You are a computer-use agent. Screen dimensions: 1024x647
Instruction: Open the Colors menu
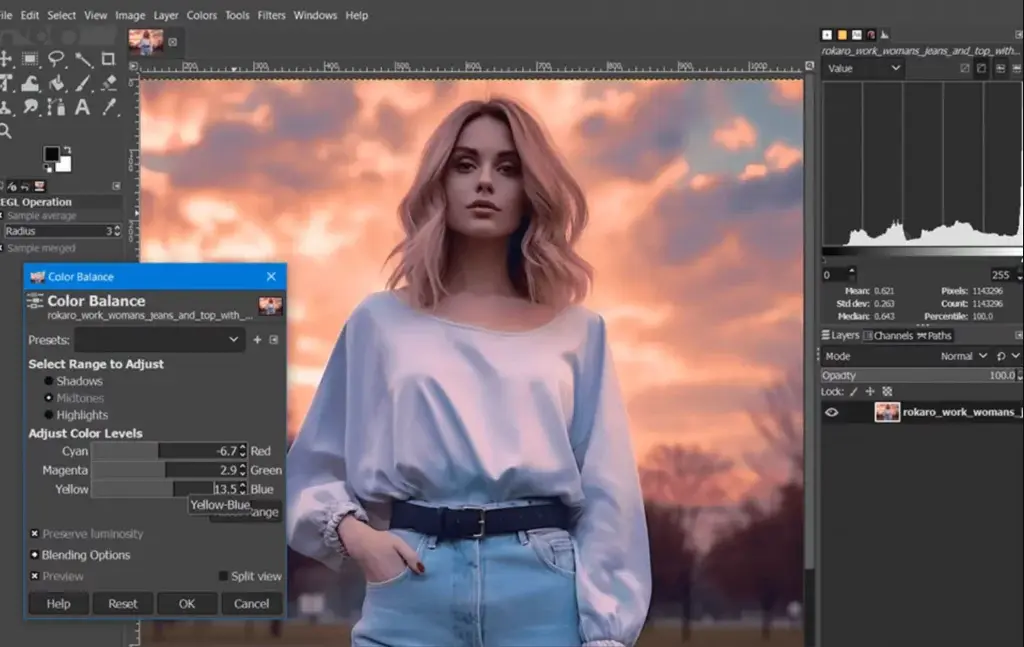201,15
